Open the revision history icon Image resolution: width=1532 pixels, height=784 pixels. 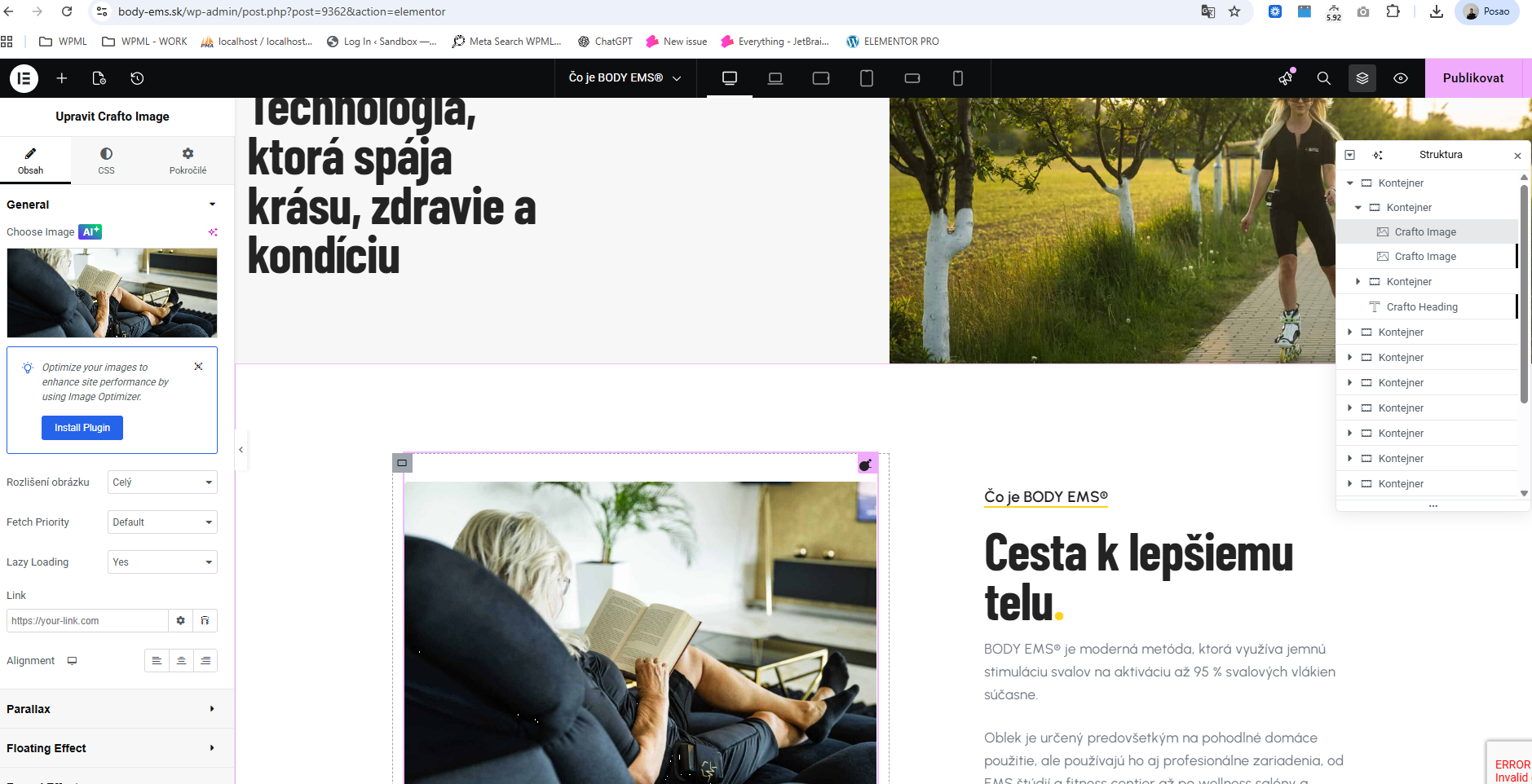point(137,78)
